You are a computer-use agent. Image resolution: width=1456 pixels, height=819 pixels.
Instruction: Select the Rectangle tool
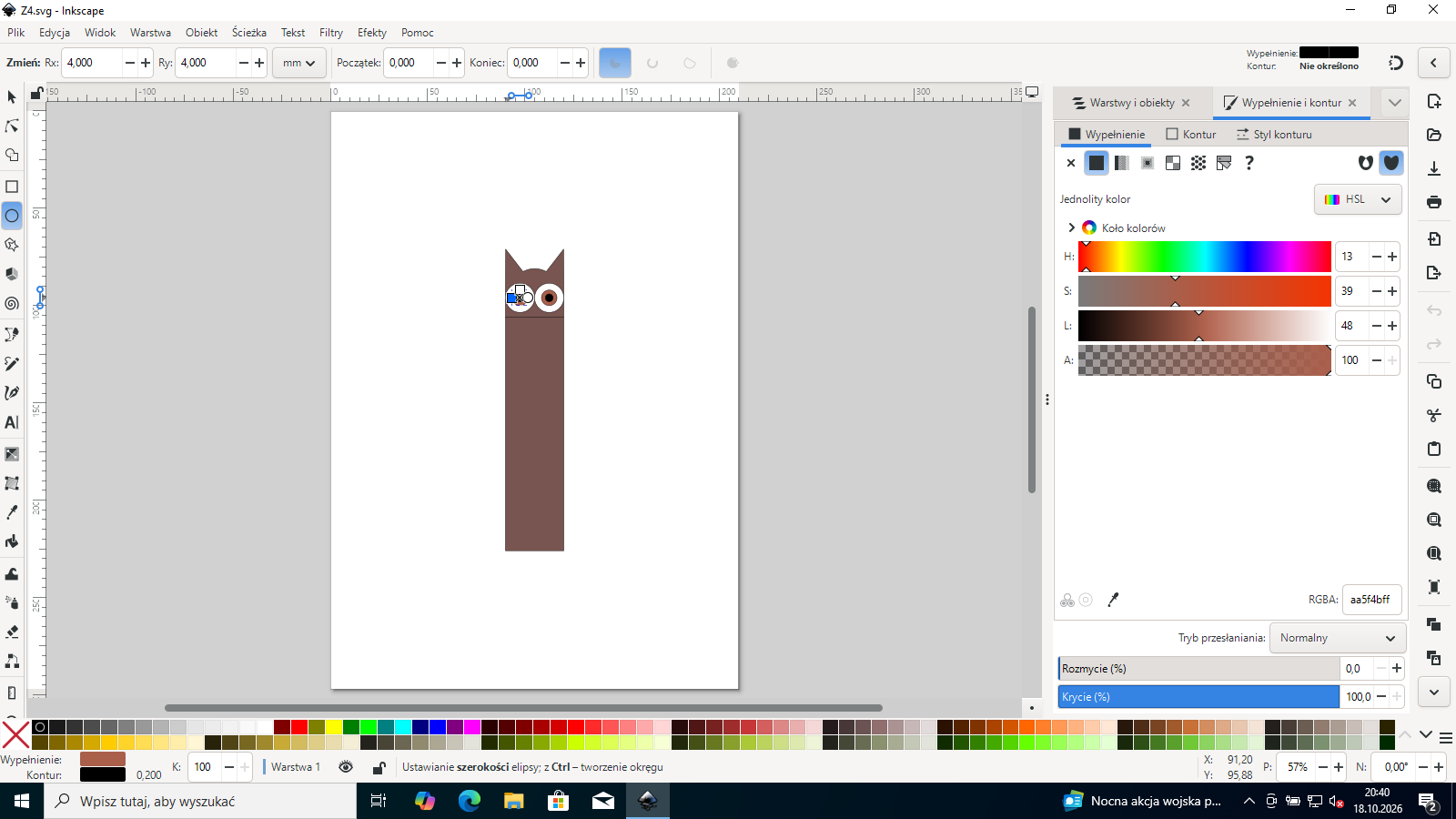click(12, 187)
